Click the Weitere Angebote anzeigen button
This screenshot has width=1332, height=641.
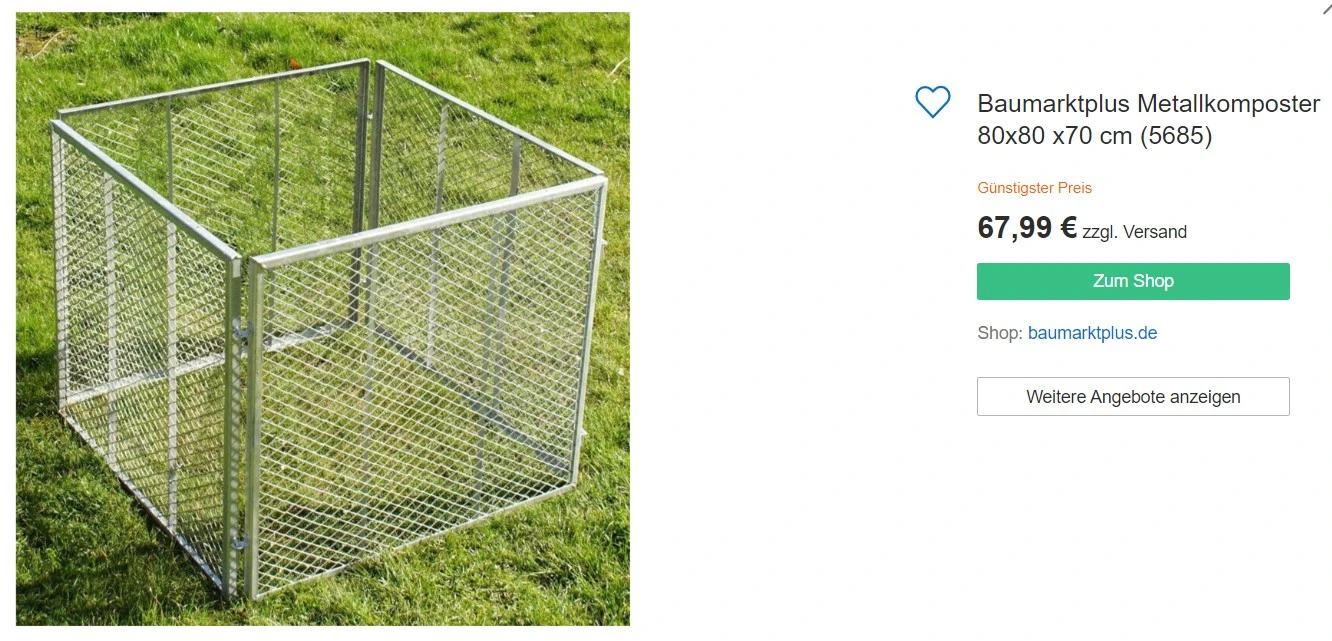tap(1133, 397)
